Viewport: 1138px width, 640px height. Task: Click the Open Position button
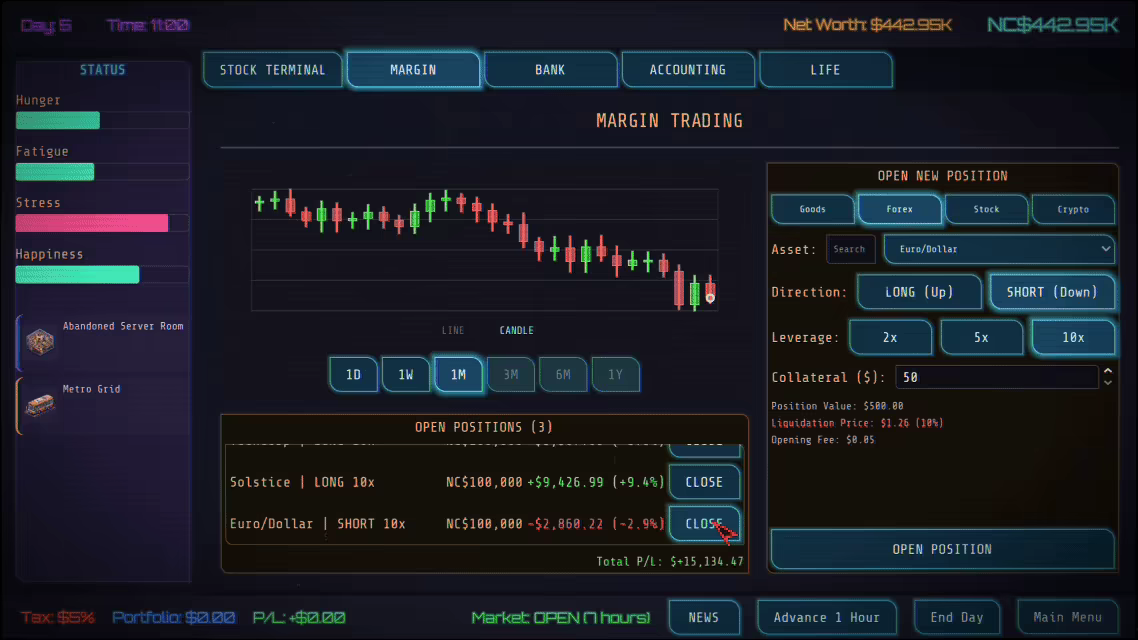942,549
